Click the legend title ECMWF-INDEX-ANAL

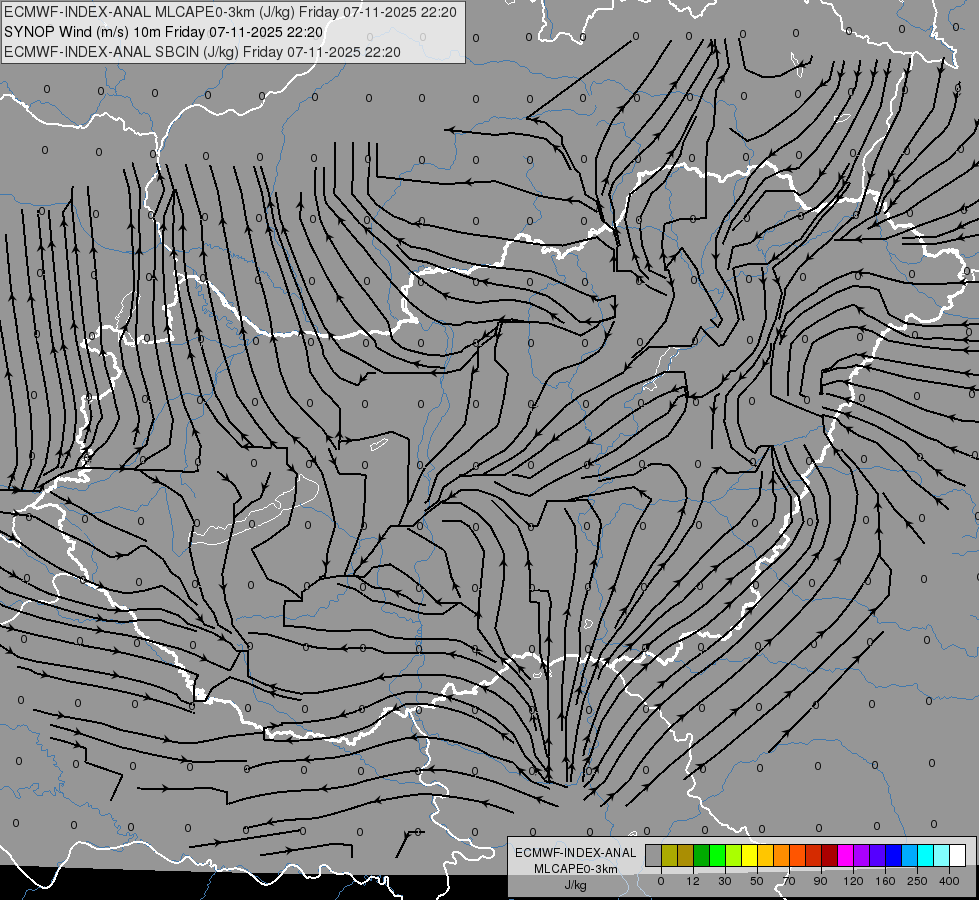[576, 853]
